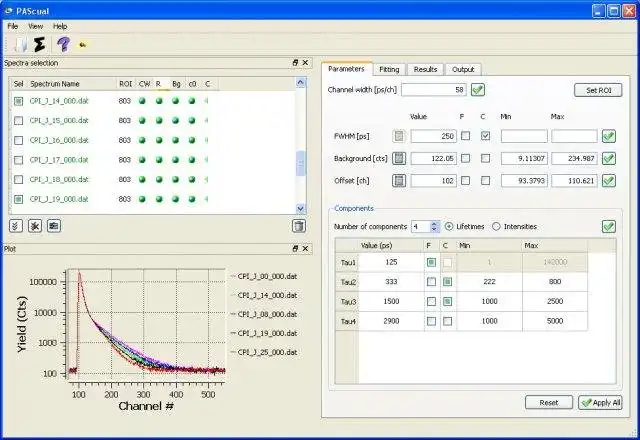Apply Components with green check icon
The image size is (640, 440).
[609, 226]
